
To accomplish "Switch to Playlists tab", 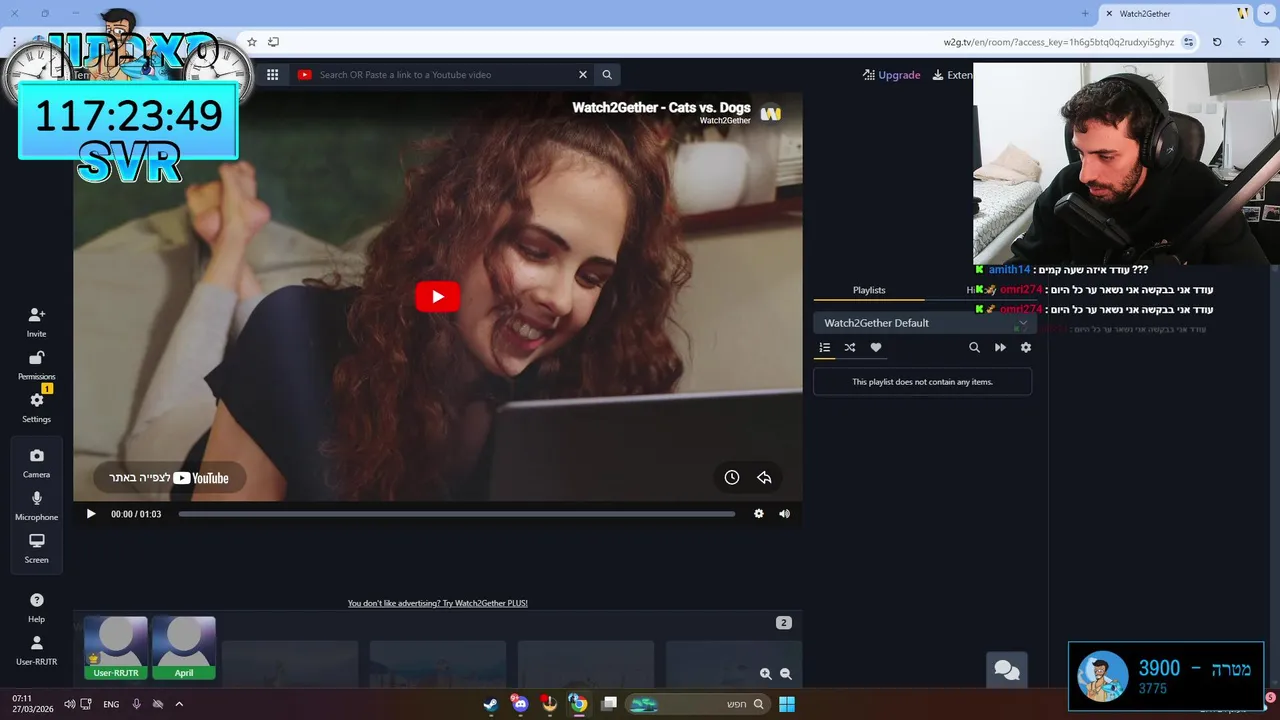I will [869, 290].
